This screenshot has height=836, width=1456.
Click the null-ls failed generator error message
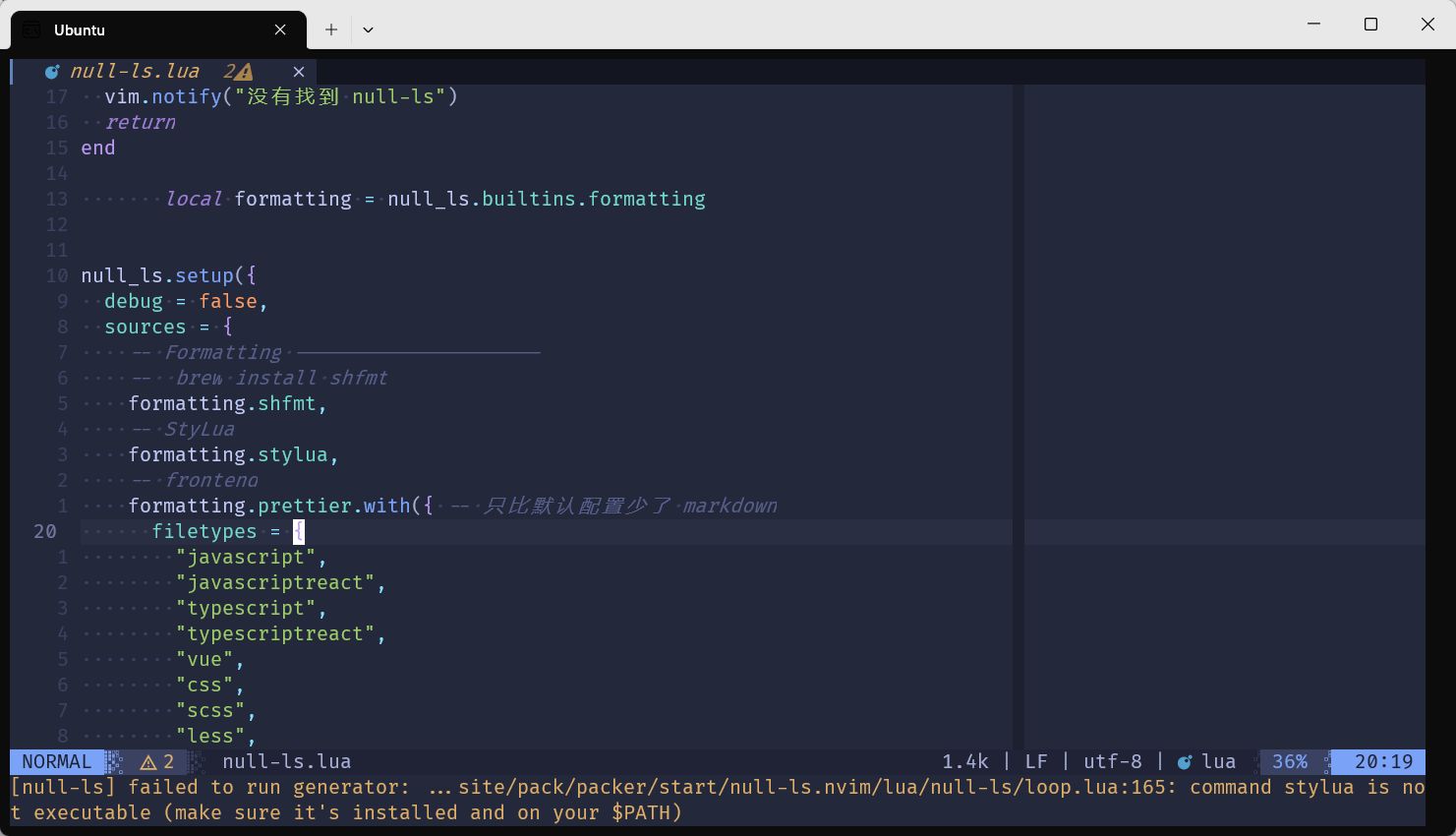click(x=718, y=800)
